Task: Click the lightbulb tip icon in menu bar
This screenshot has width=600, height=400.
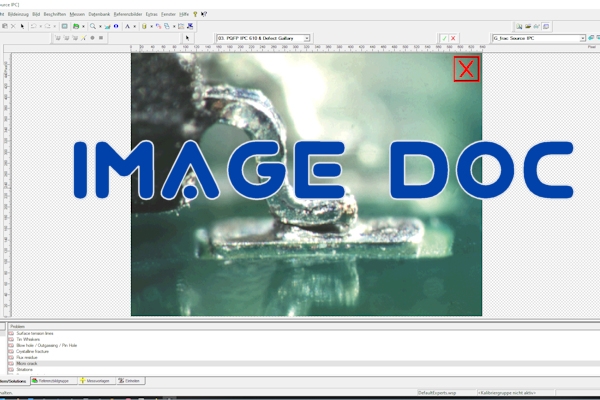Action: point(195,14)
